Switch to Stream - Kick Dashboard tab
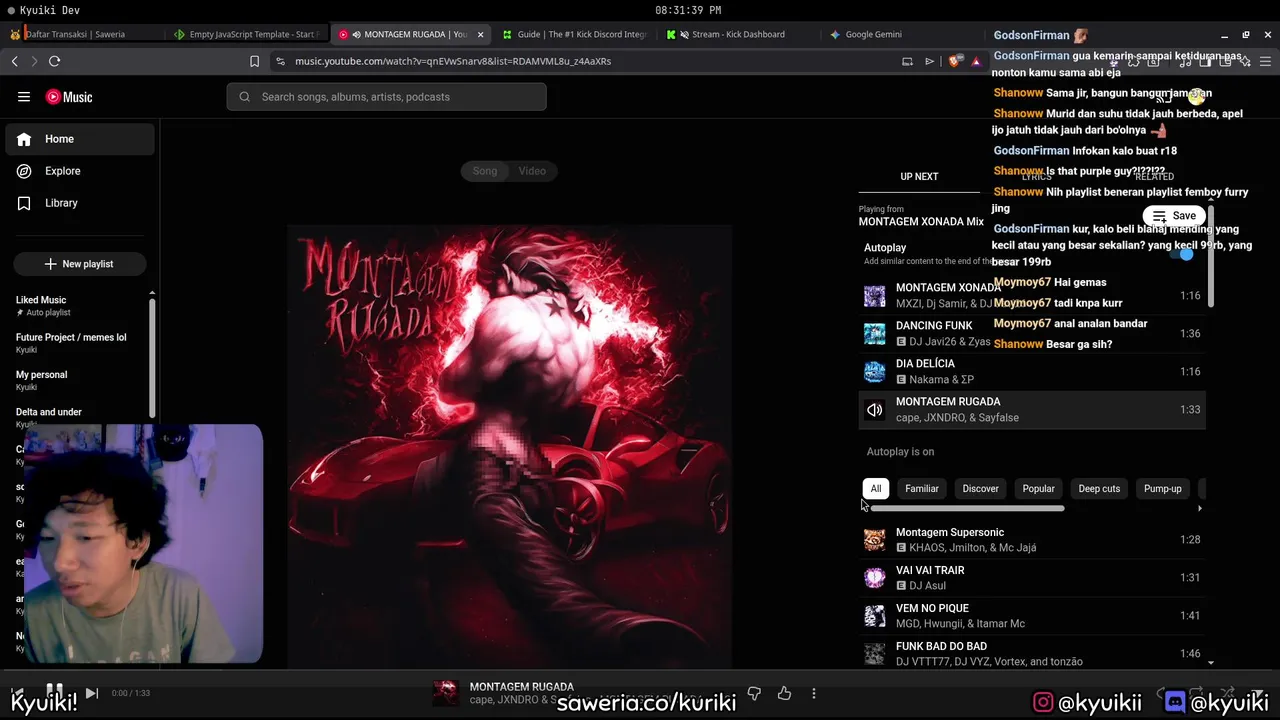 click(x=738, y=34)
